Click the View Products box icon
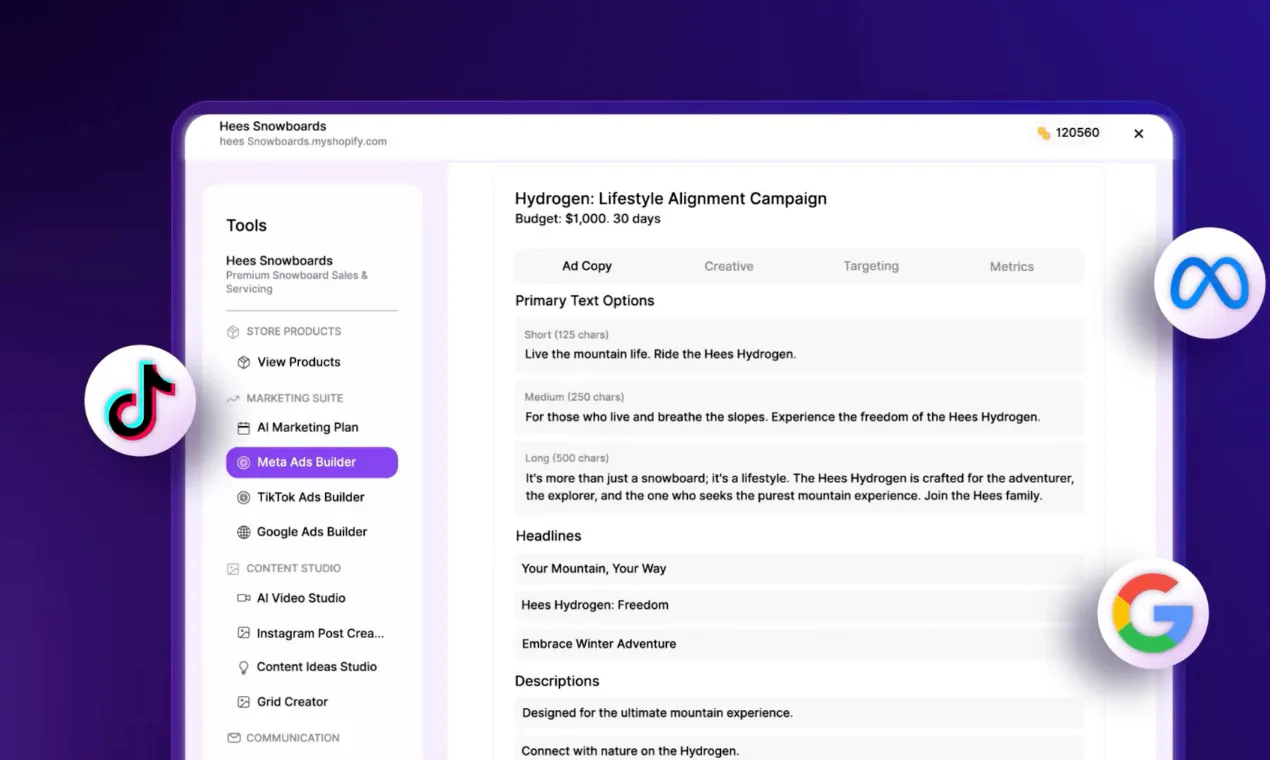 pyautogui.click(x=243, y=362)
